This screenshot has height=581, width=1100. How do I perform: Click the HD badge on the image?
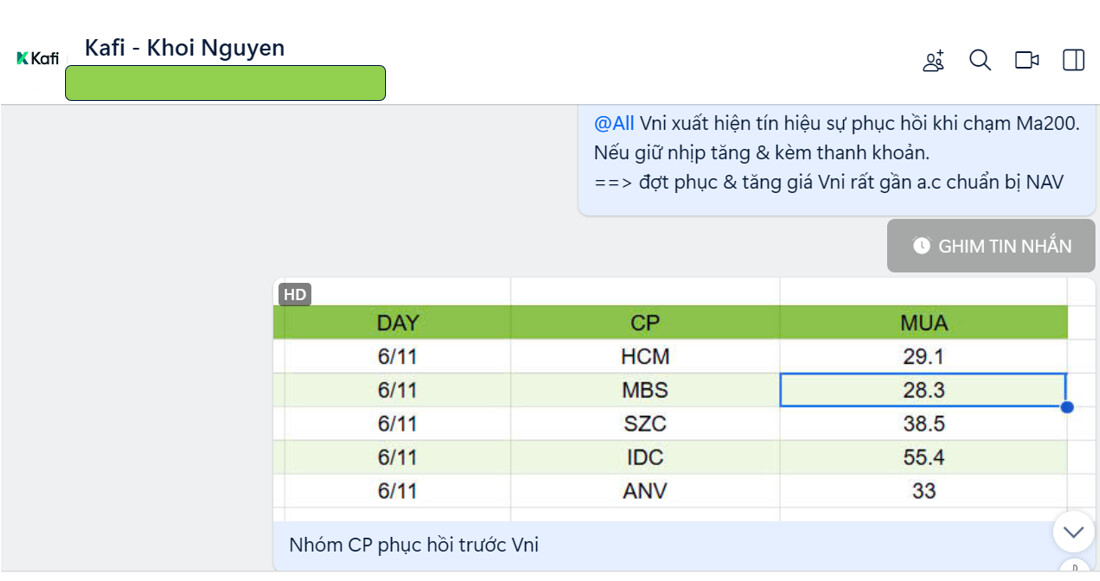[x=295, y=294]
